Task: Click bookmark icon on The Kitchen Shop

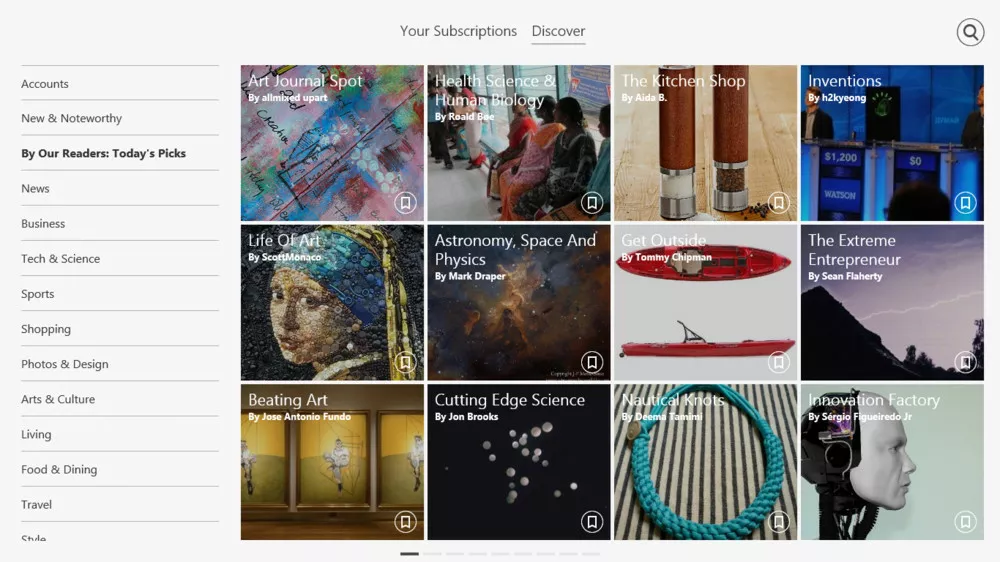Action: pos(779,203)
